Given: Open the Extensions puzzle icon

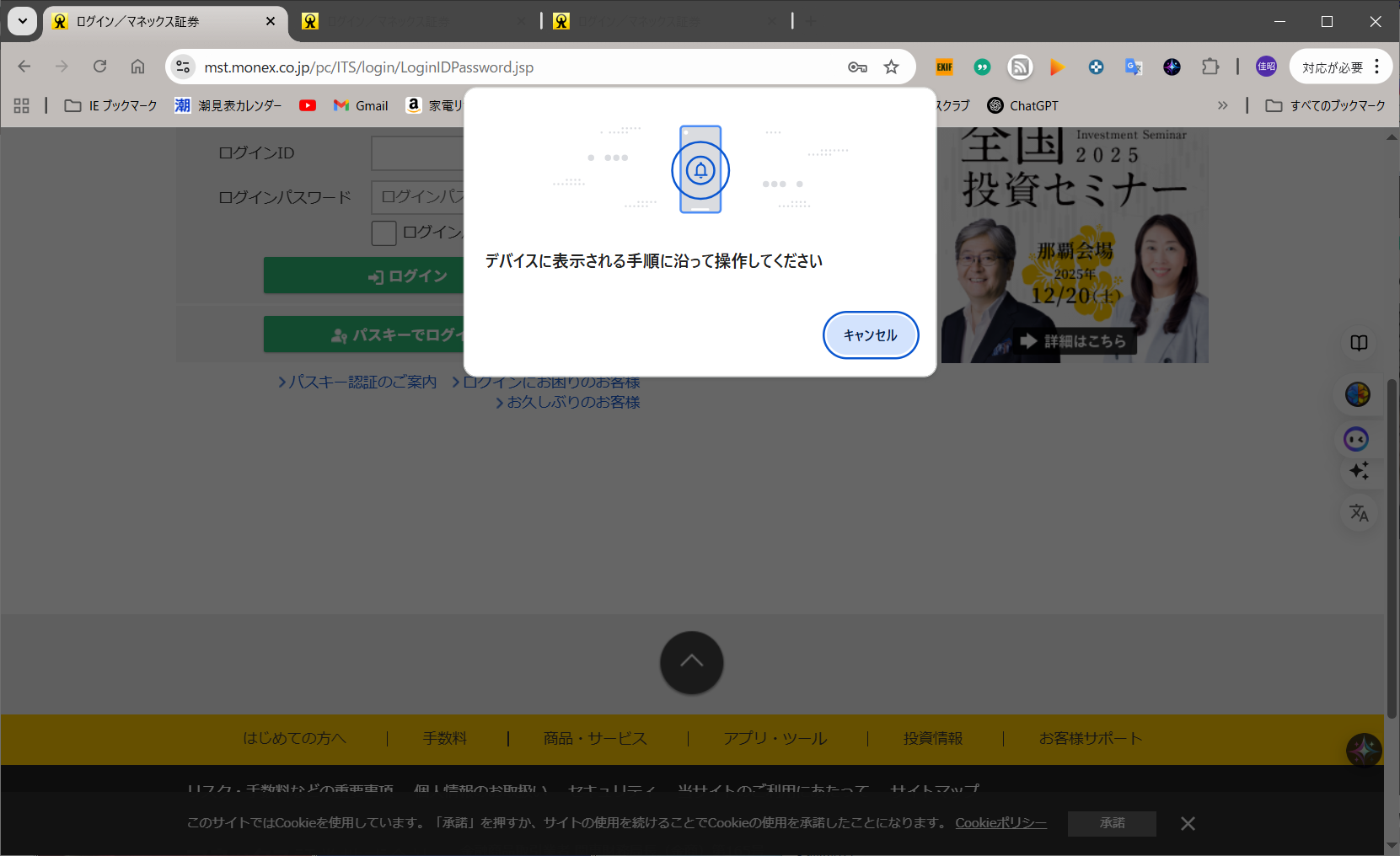Looking at the screenshot, I should (x=1210, y=67).
